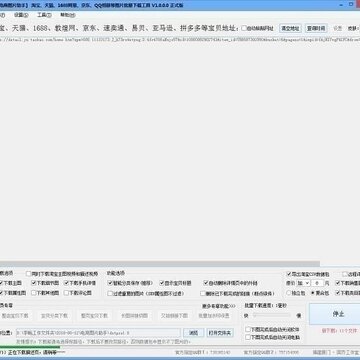Open the 设置 menu
Image resolution: width=360 pixels, height=360 pixels.
tap(21, 15)
